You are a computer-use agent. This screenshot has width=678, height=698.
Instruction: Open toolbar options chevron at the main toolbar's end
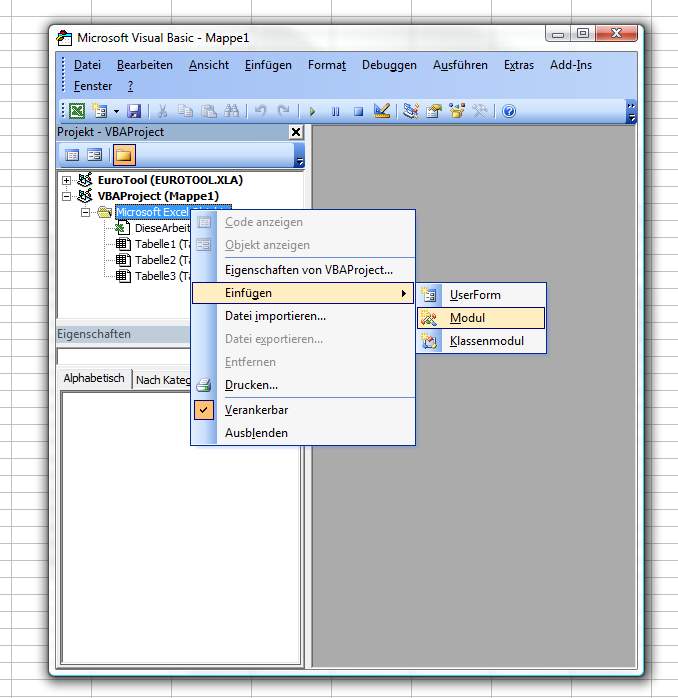point(631,112)
